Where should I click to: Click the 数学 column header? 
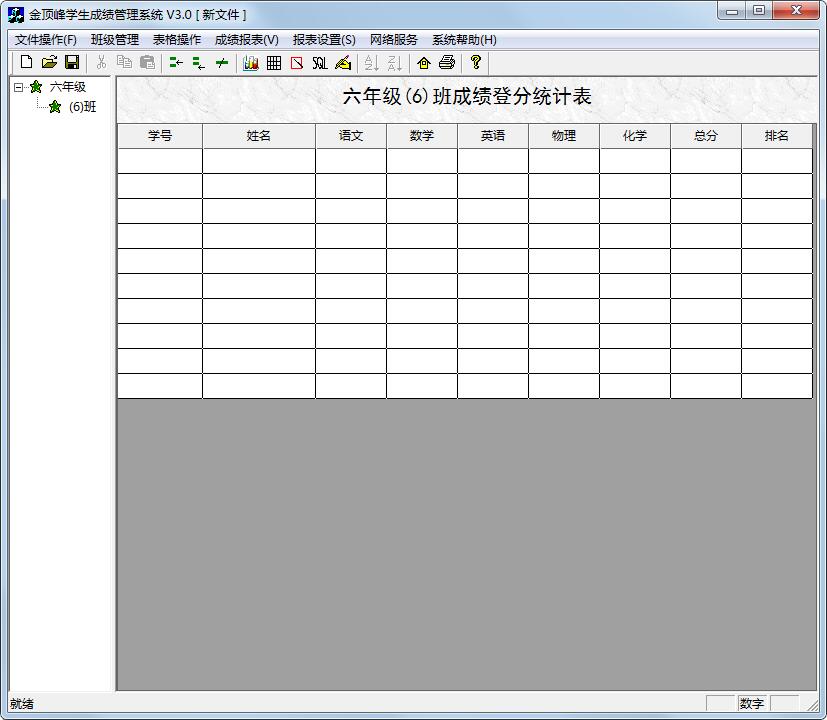coord(422,136)
